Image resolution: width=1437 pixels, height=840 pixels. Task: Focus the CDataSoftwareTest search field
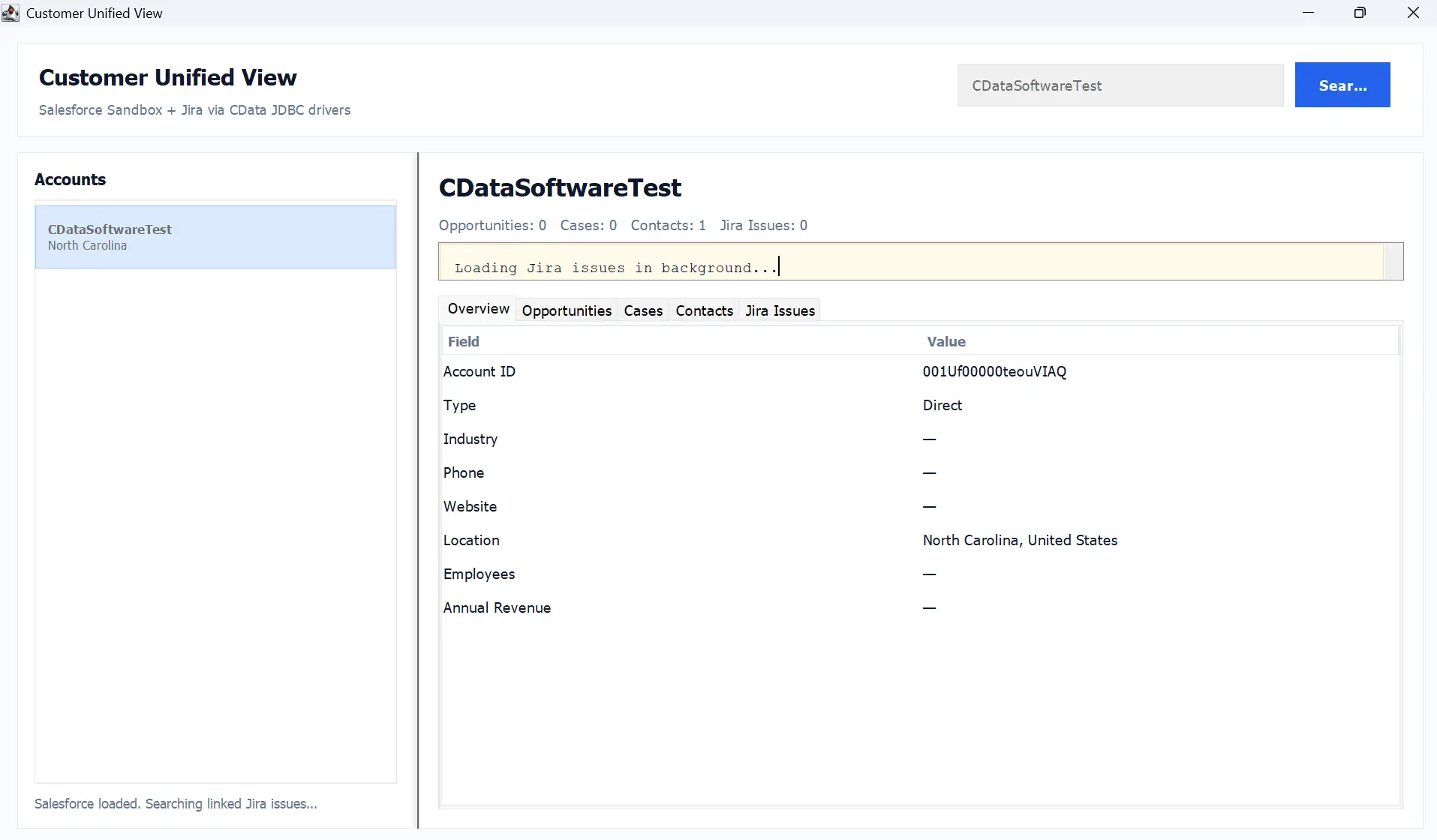pyautogui.click(x=1120, y=85)
